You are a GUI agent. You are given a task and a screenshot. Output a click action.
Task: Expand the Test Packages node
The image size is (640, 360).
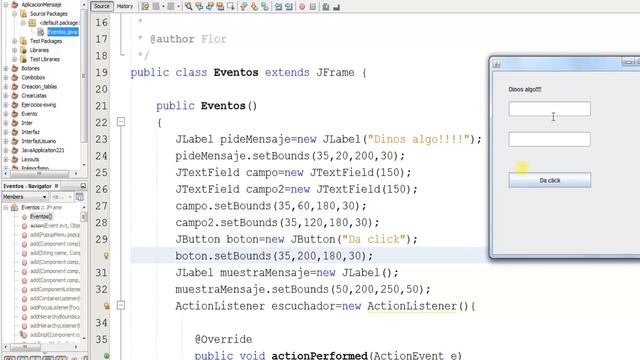coord(14,41)
